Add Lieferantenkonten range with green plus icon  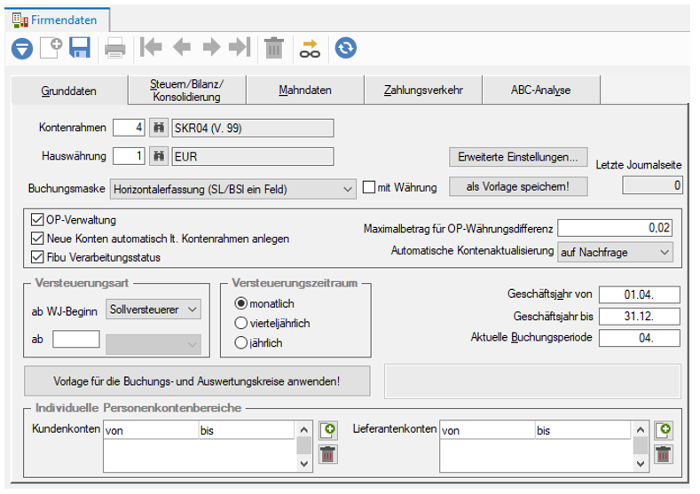tap(664, 431)
